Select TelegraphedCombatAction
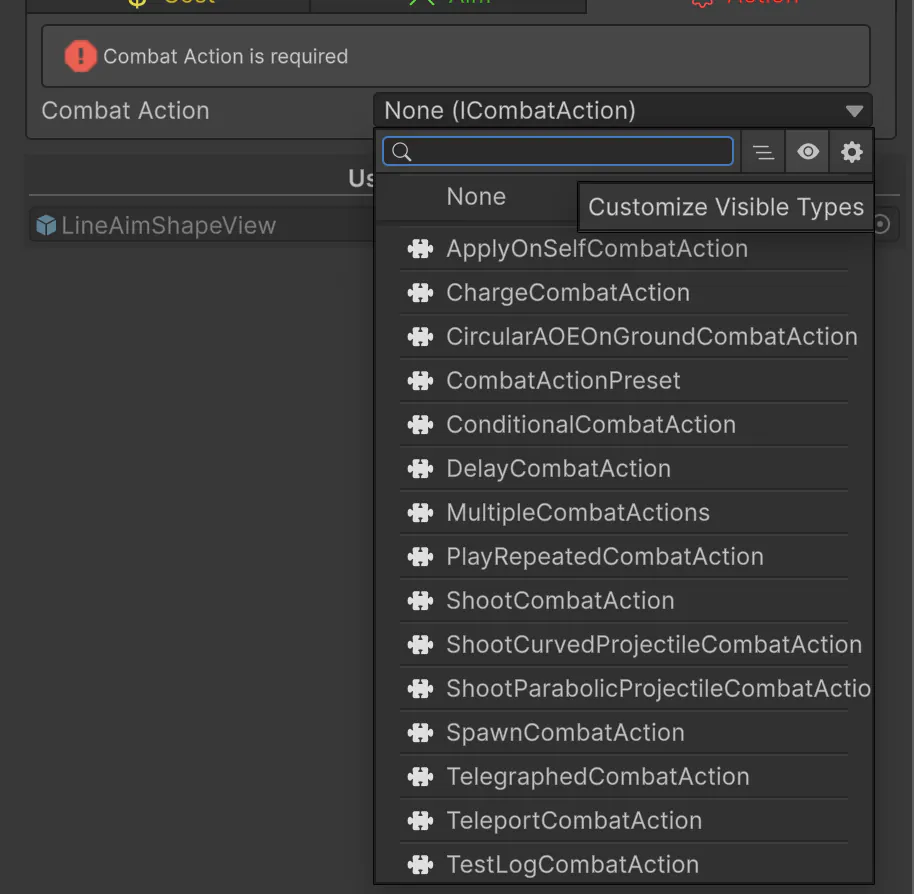The height and width of the screenshot is (894, 914). click(x=624, y=777)
